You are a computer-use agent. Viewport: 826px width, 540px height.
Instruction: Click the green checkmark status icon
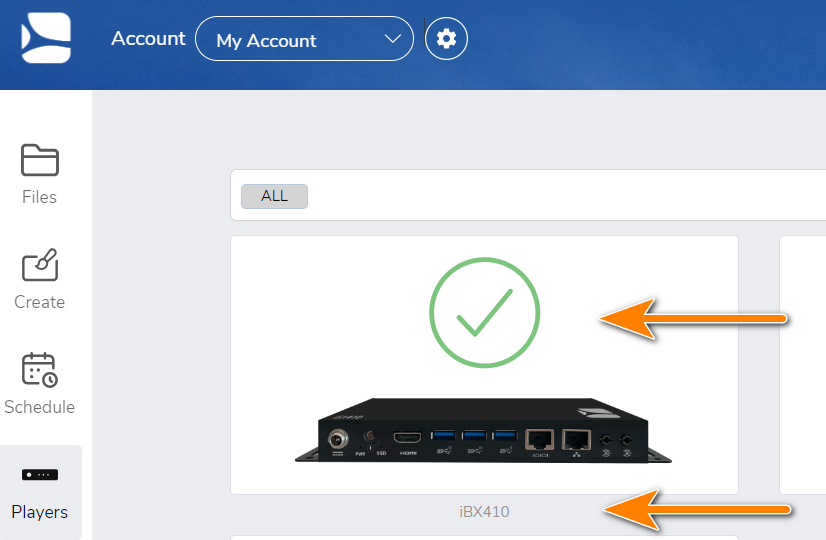[485, 312]
